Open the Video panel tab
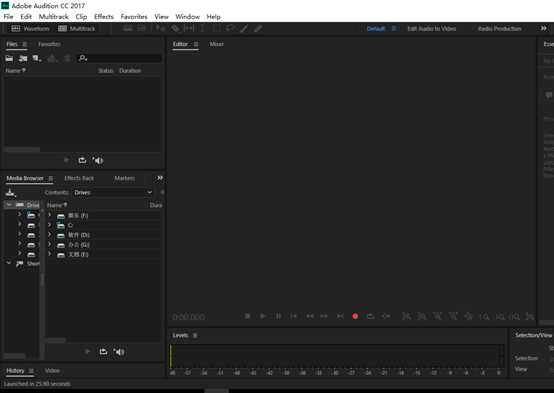Screen dimensions: 554x393 [52, 370]
